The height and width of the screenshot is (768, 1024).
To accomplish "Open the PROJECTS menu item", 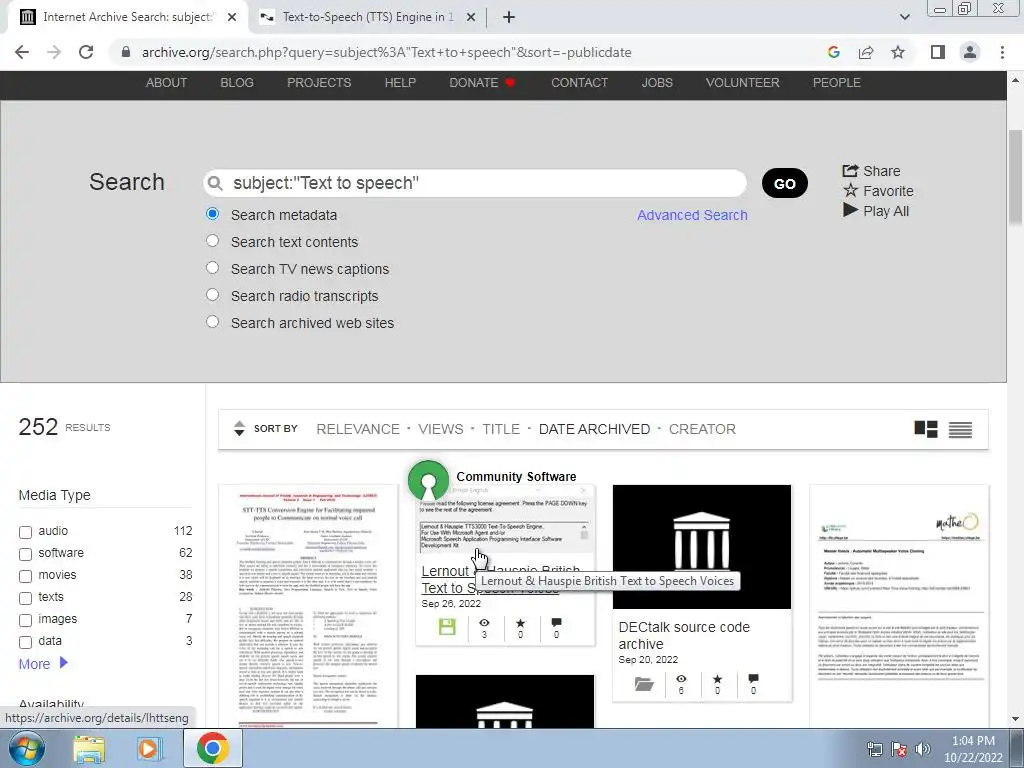I will 319,83.
